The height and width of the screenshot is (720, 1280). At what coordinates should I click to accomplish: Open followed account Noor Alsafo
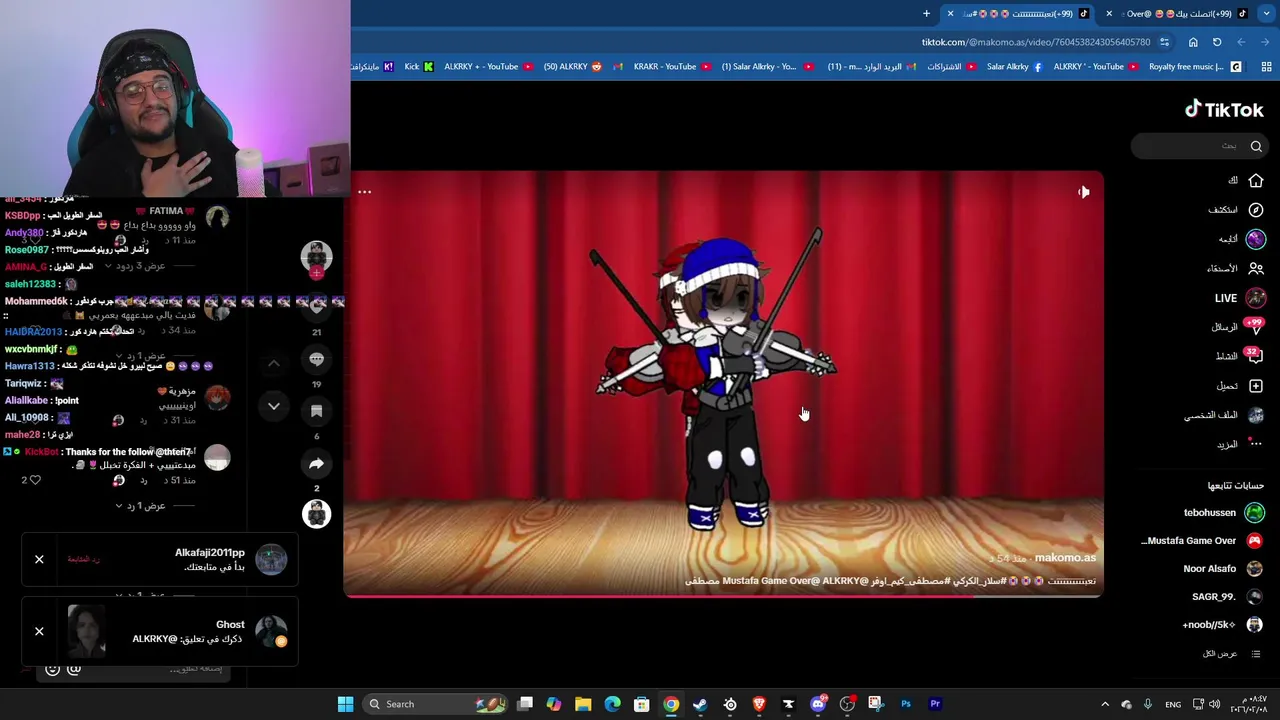pos(1224,569)
